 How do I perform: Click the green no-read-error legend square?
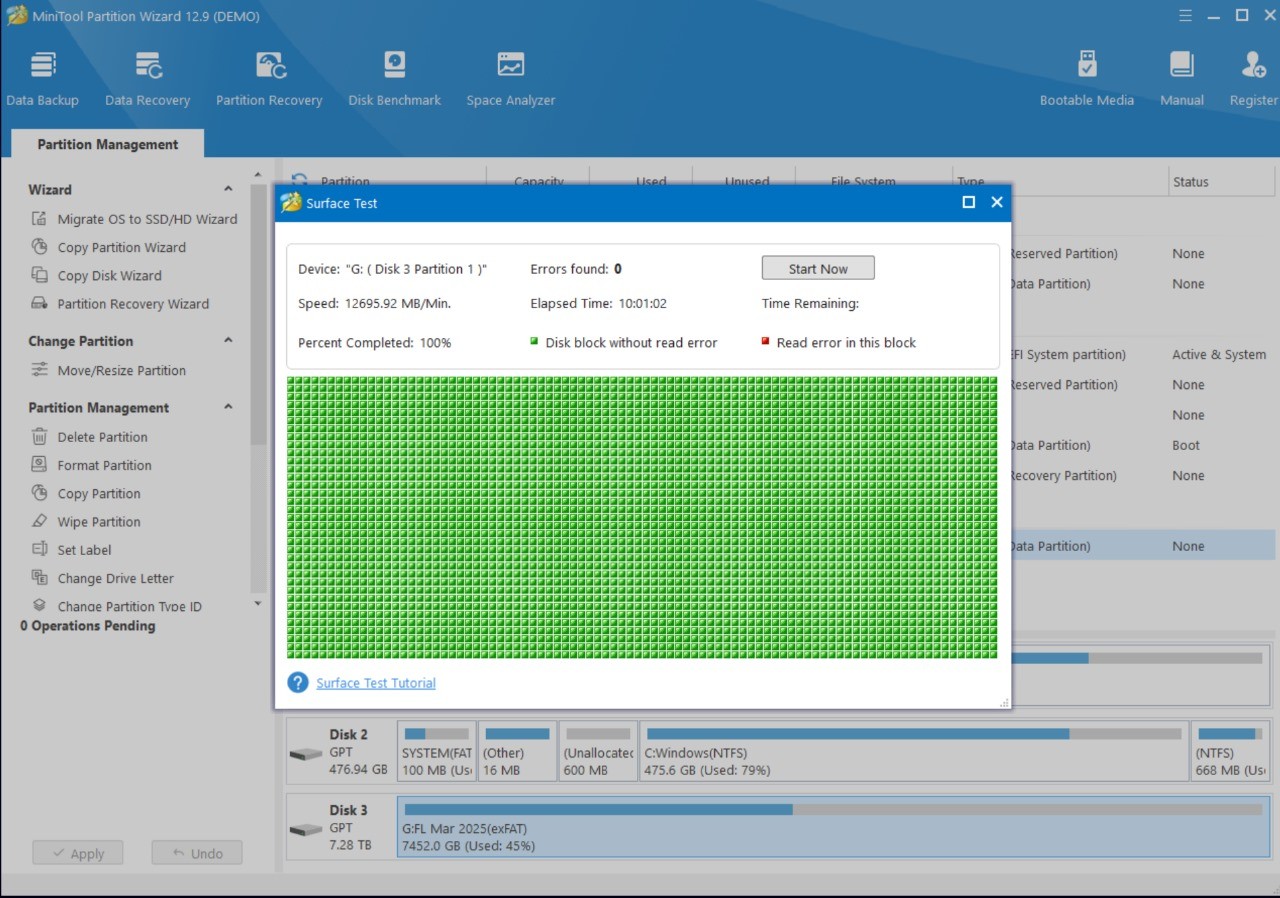534,341
